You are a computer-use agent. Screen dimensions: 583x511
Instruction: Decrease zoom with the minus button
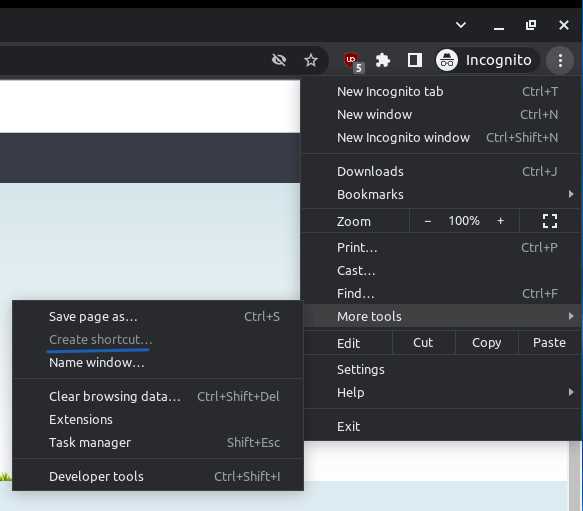428,221
